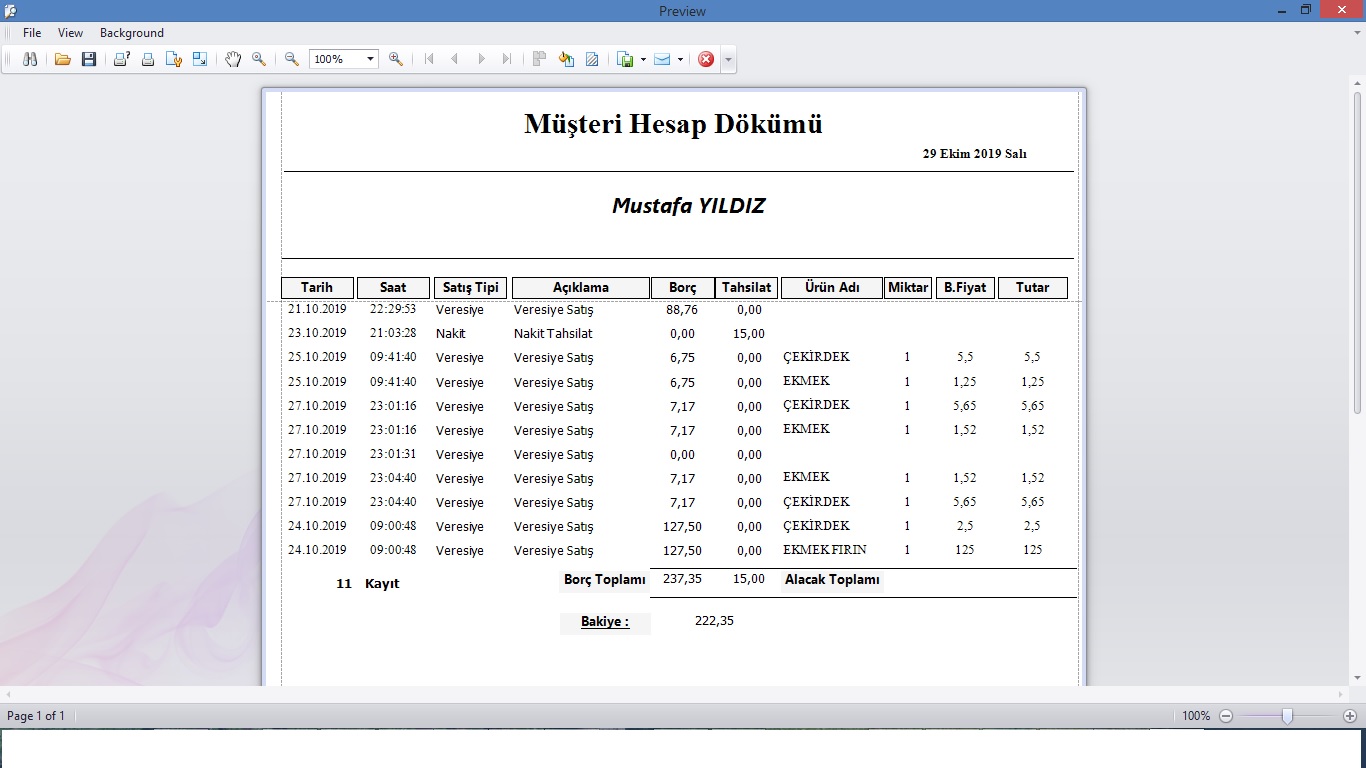Click the 'Ürün Adı' column header
The image size is (1366, 768).
click(x=832, y=288)
